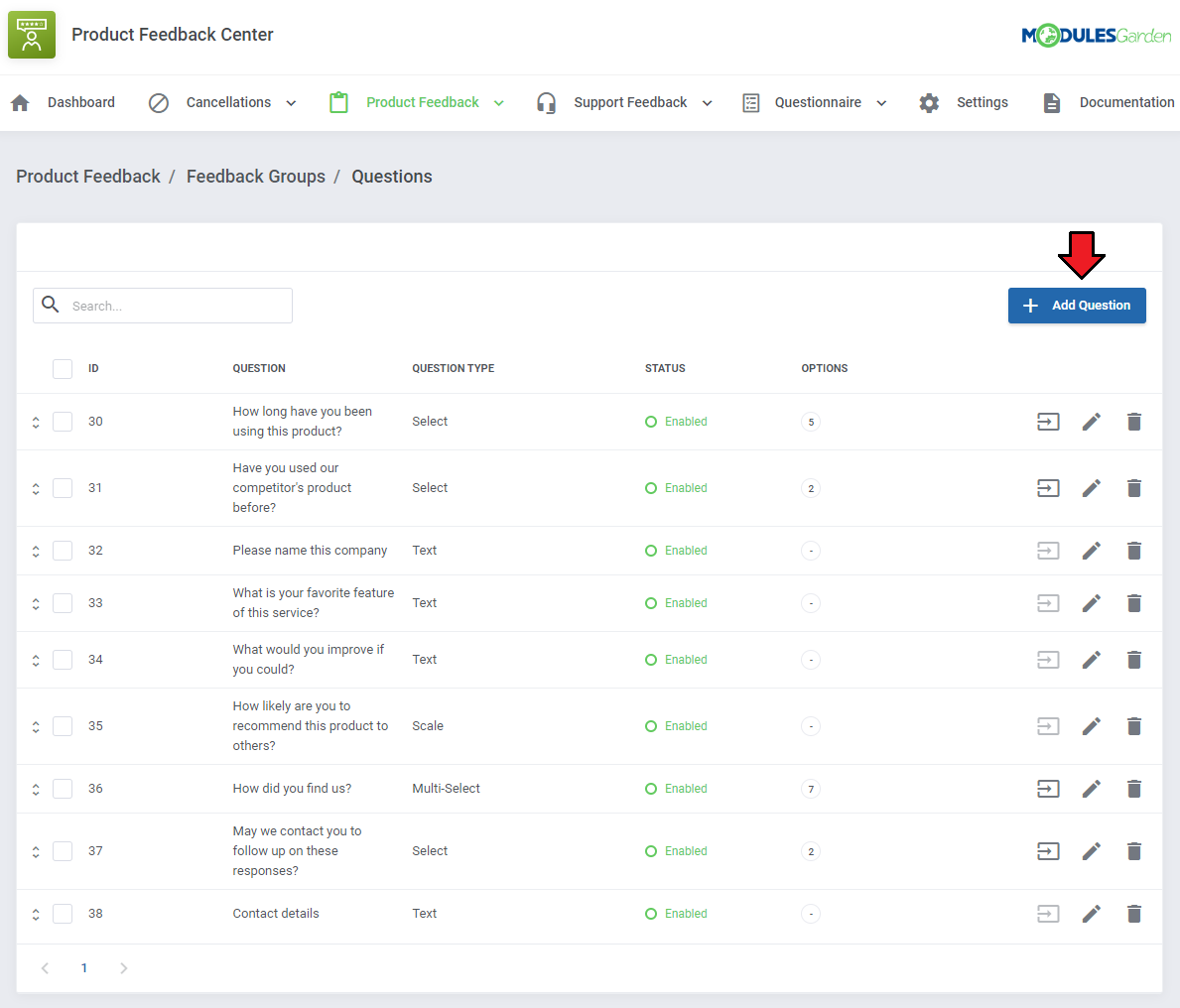Tick the select-all checkbox in header
The image size is (1180, 1008).
63,369
